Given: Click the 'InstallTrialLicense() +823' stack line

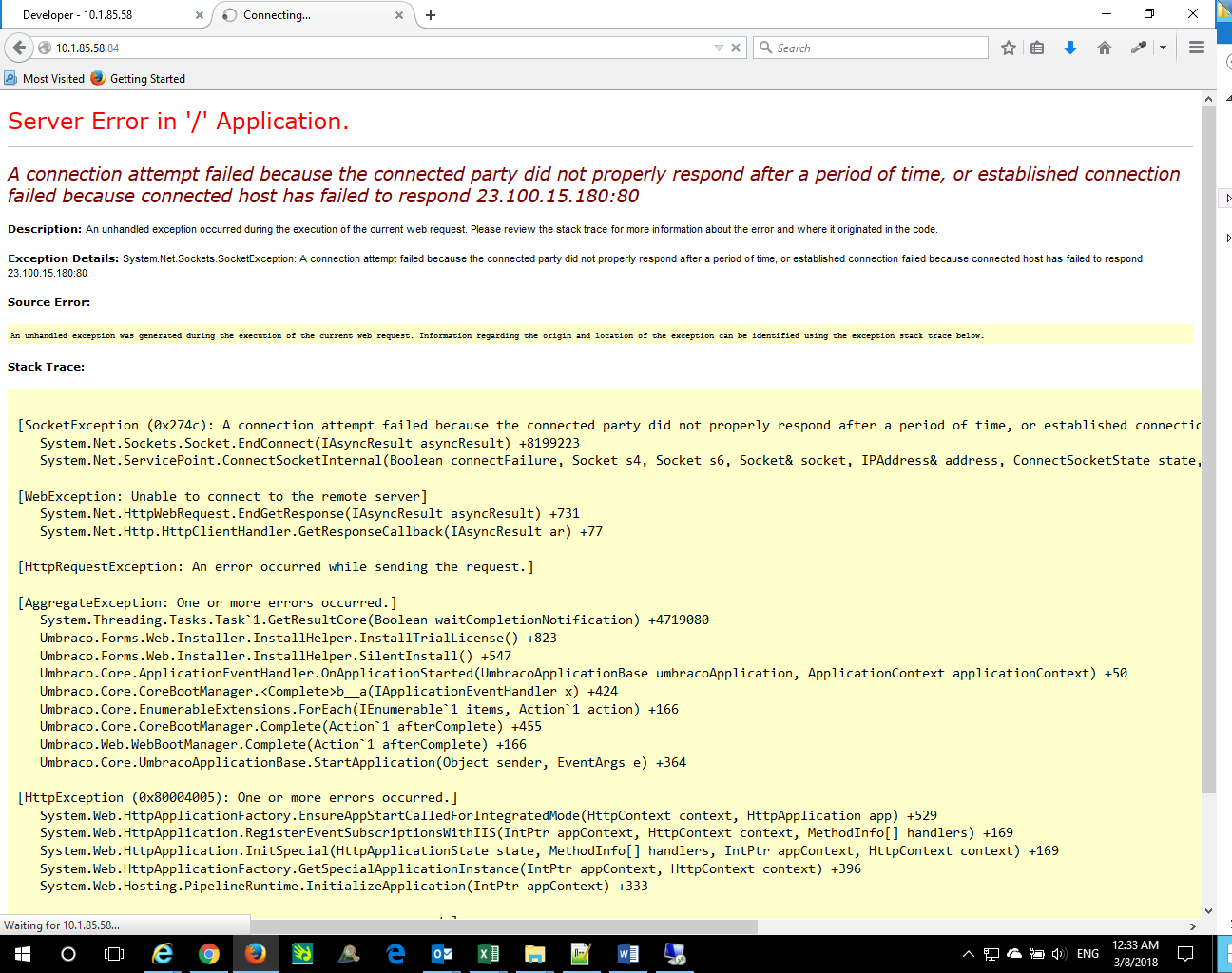Looking at the screenshot, I should click(x=298, y=638).
